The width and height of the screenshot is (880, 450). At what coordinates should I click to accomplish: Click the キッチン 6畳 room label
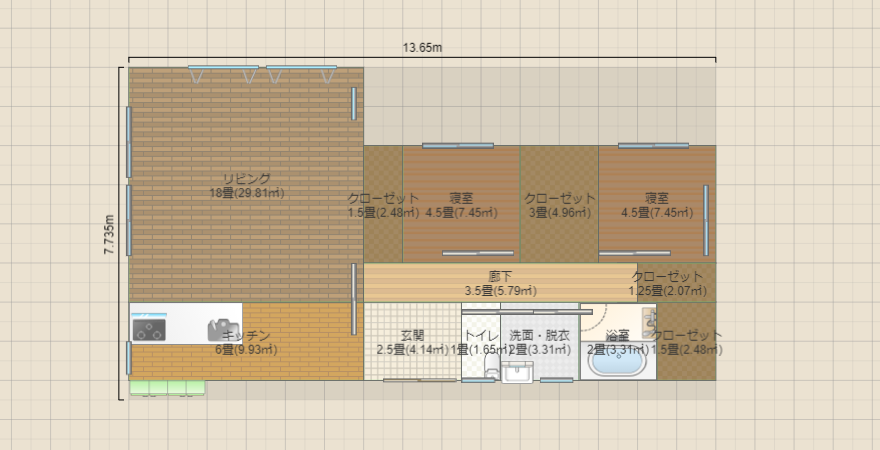coord(246,343)
